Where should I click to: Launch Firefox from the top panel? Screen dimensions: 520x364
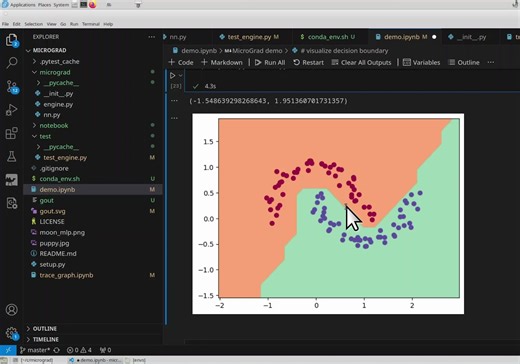(93, 5)
